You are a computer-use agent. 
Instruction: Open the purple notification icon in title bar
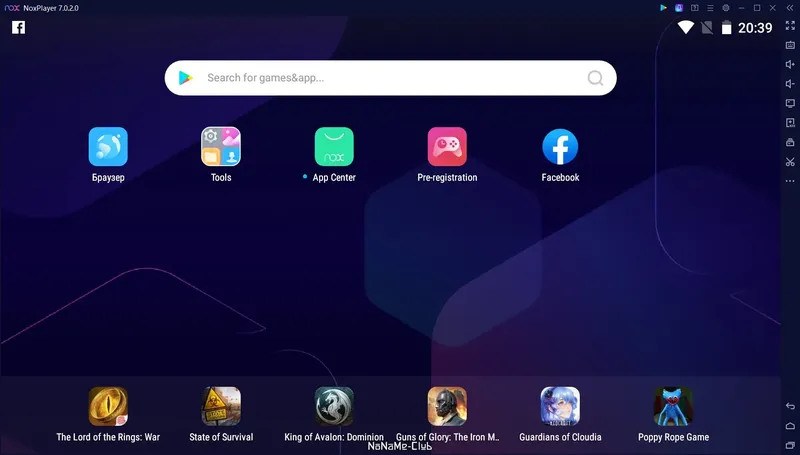679,8
